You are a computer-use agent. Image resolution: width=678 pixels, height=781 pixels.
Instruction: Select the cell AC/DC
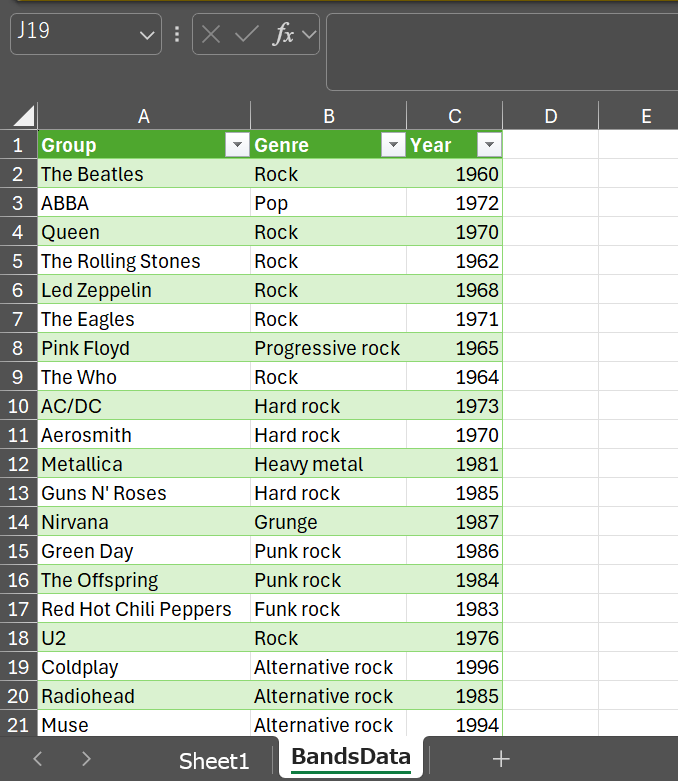coord(144,406)
